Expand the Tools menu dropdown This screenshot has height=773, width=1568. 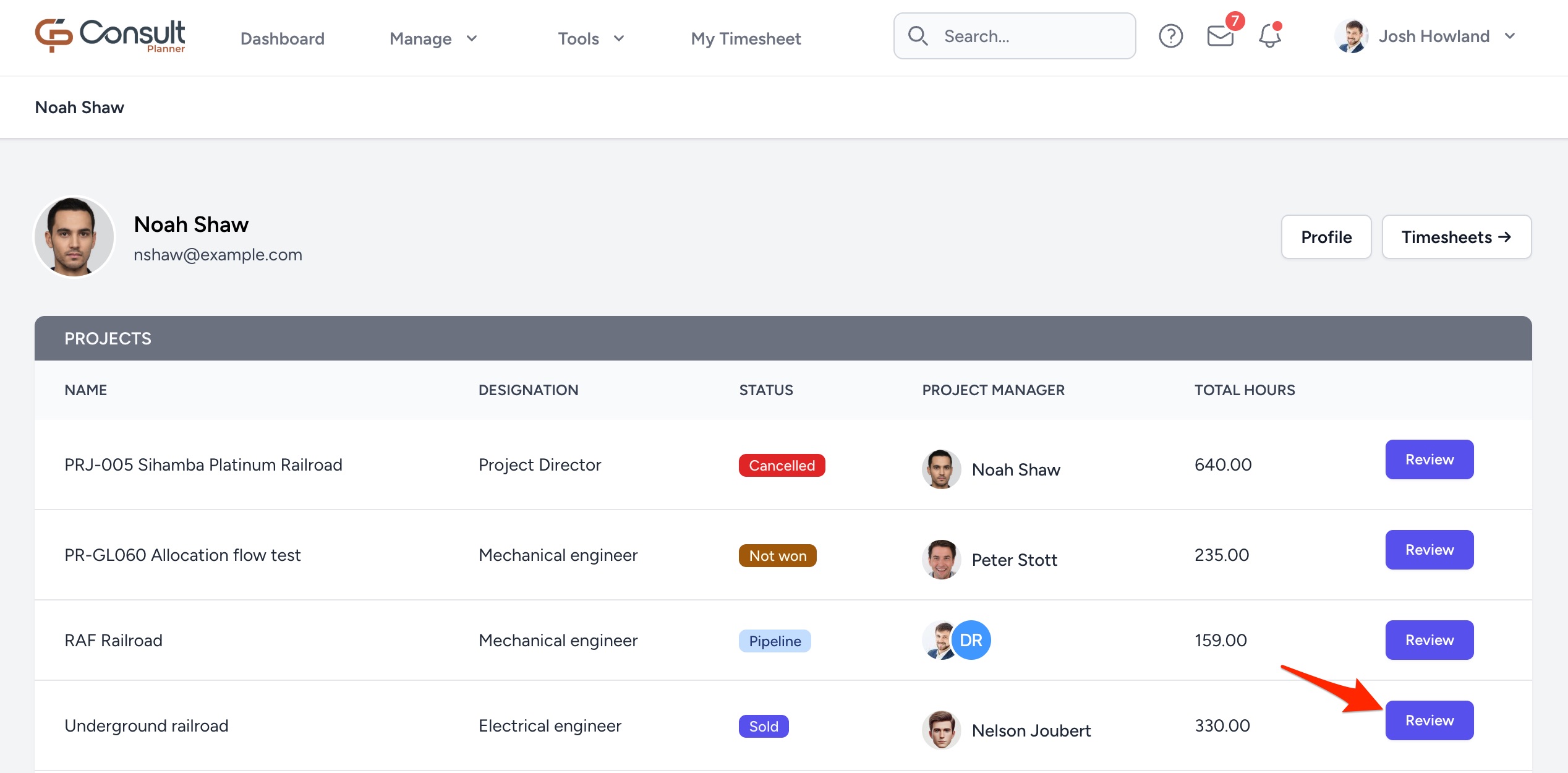pyautogui.click(x=590, y=38)
